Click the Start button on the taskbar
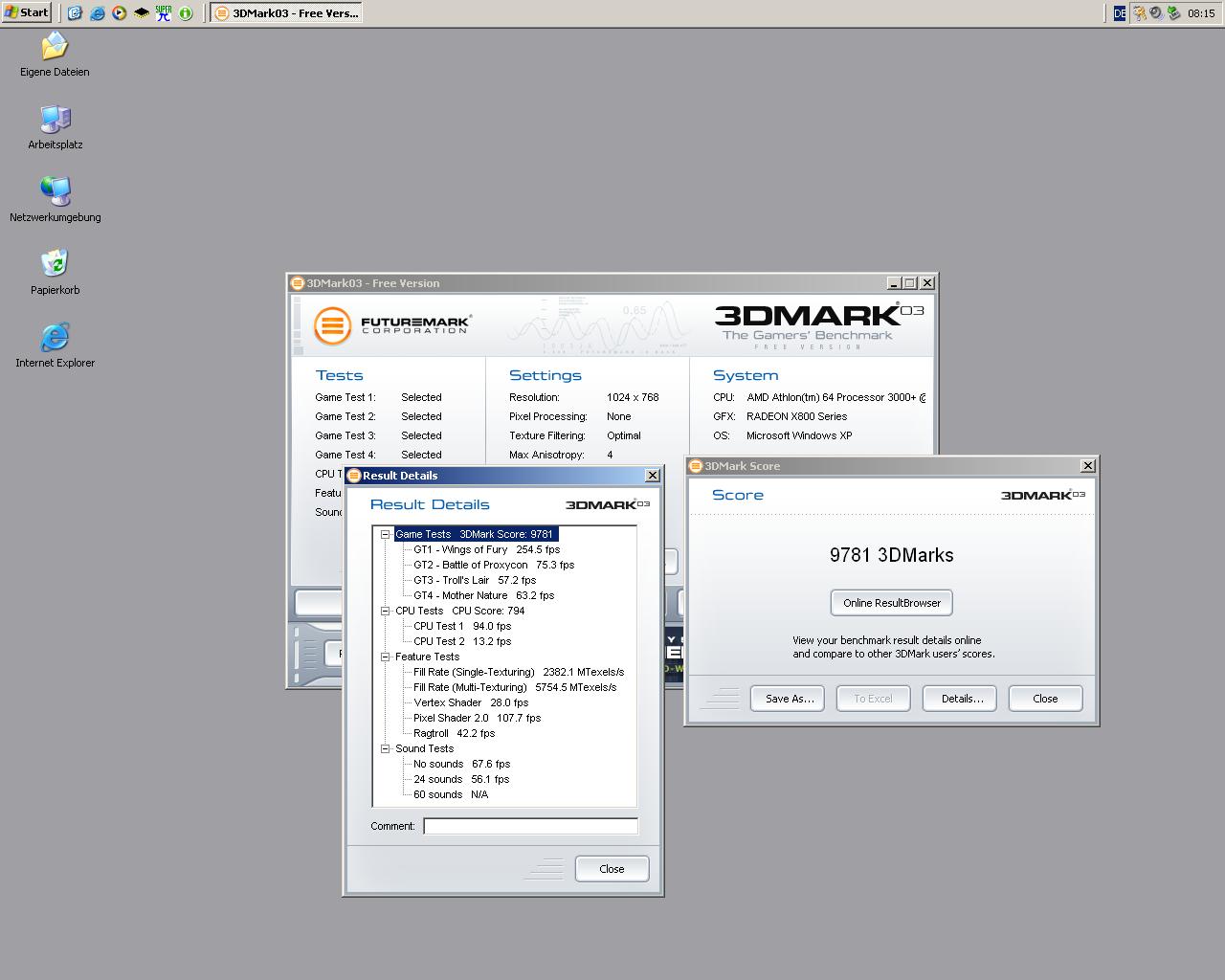Screen dimensions: 1225x980 26,12
